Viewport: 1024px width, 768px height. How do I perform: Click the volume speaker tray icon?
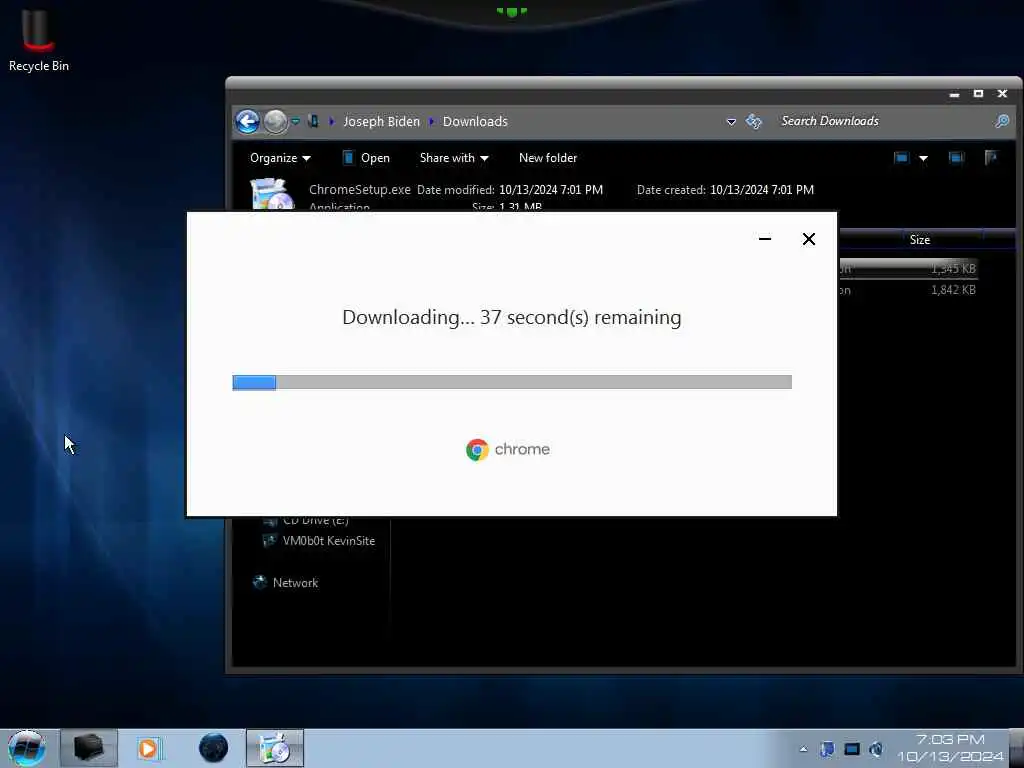876,749
